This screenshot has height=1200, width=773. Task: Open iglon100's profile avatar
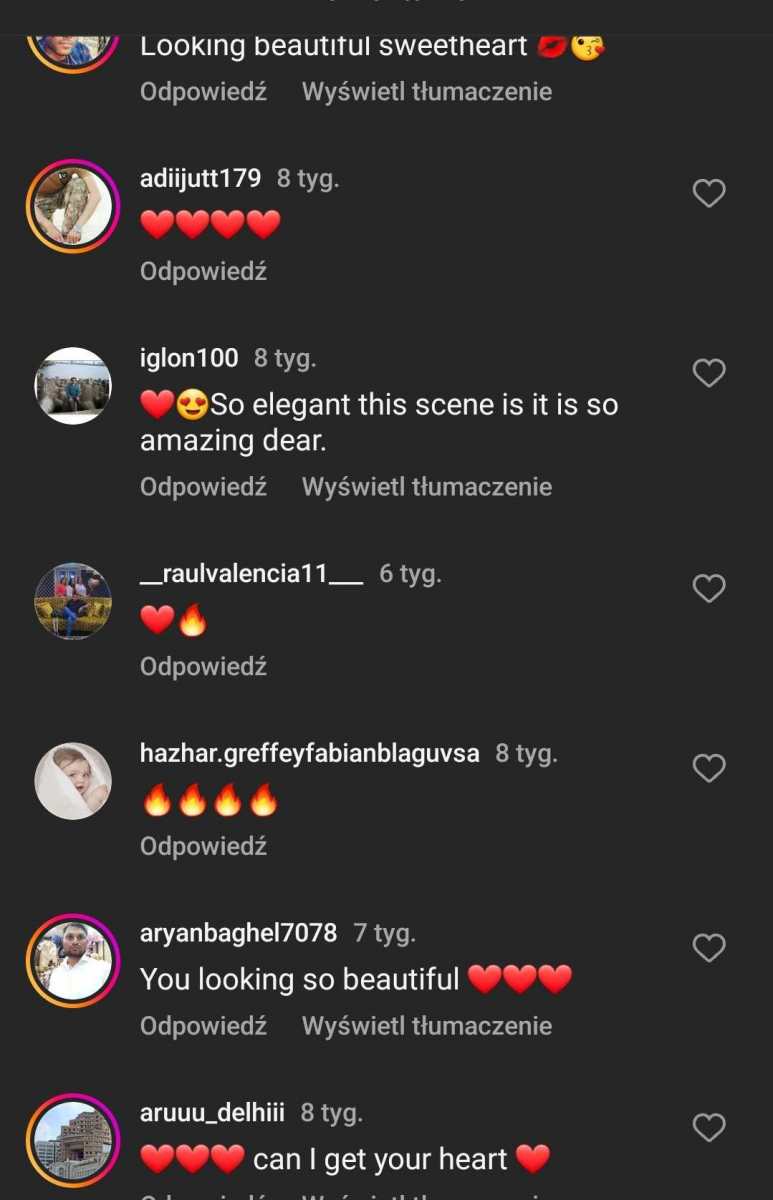73,386
